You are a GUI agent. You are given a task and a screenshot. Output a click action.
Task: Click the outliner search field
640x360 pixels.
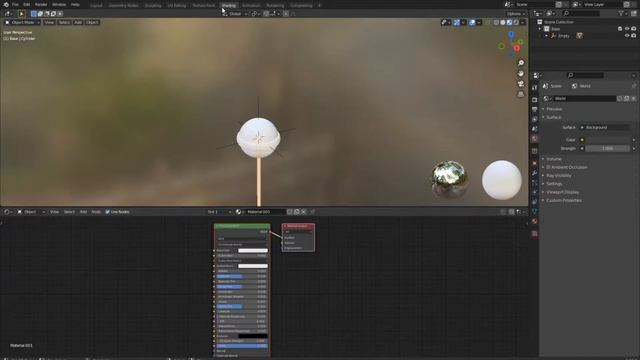582,13
